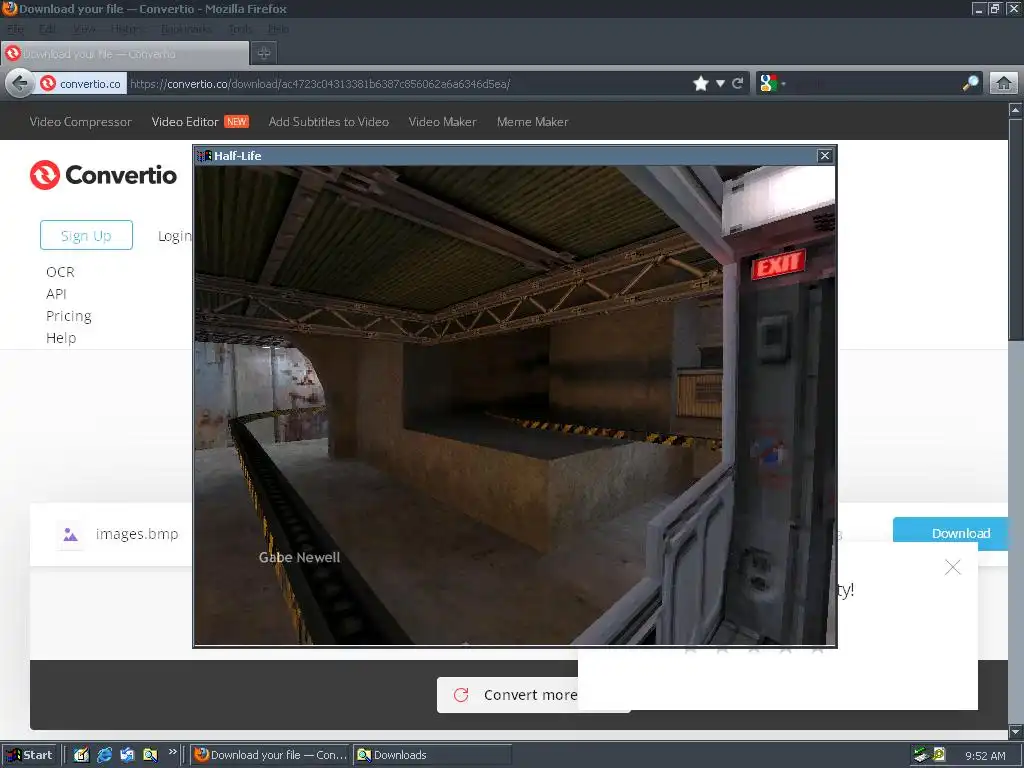Click the third quick launch icon
The height and width of the screenshot is (768, 1024).
(127, 755)
